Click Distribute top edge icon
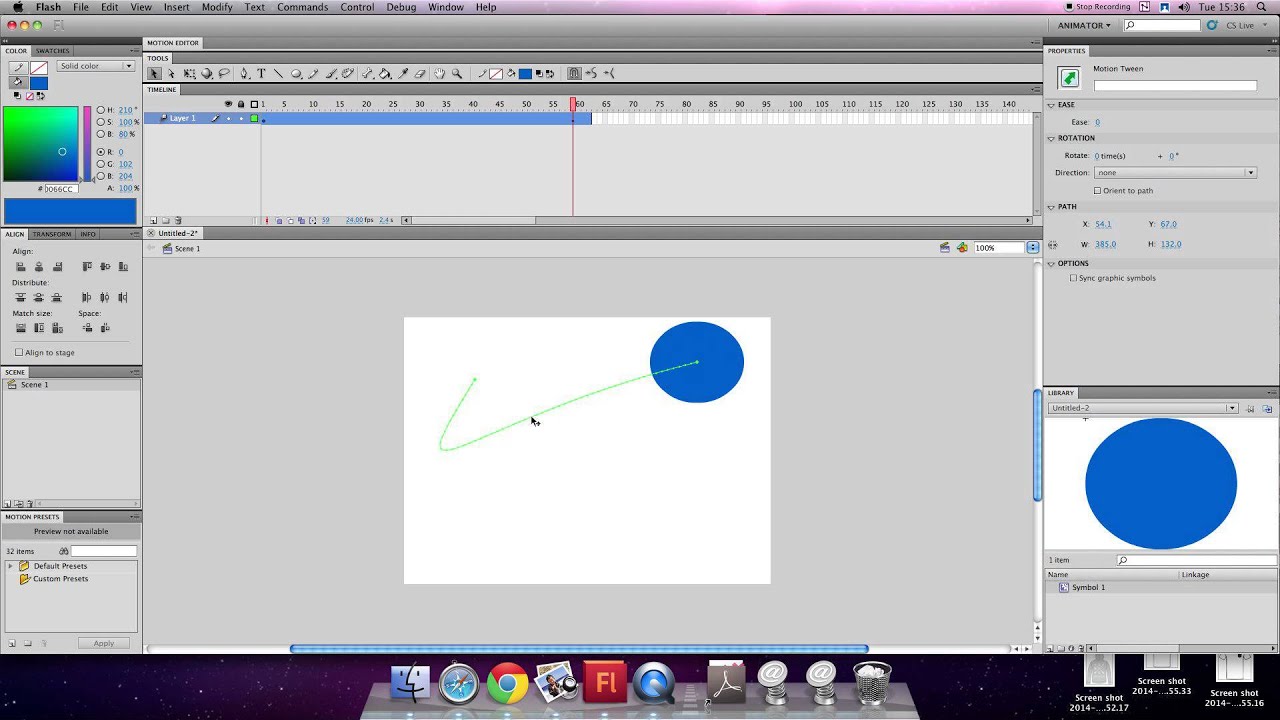The width and height of the screenshot is (1280, 720). pyautogui.click(x=20, y=297)
